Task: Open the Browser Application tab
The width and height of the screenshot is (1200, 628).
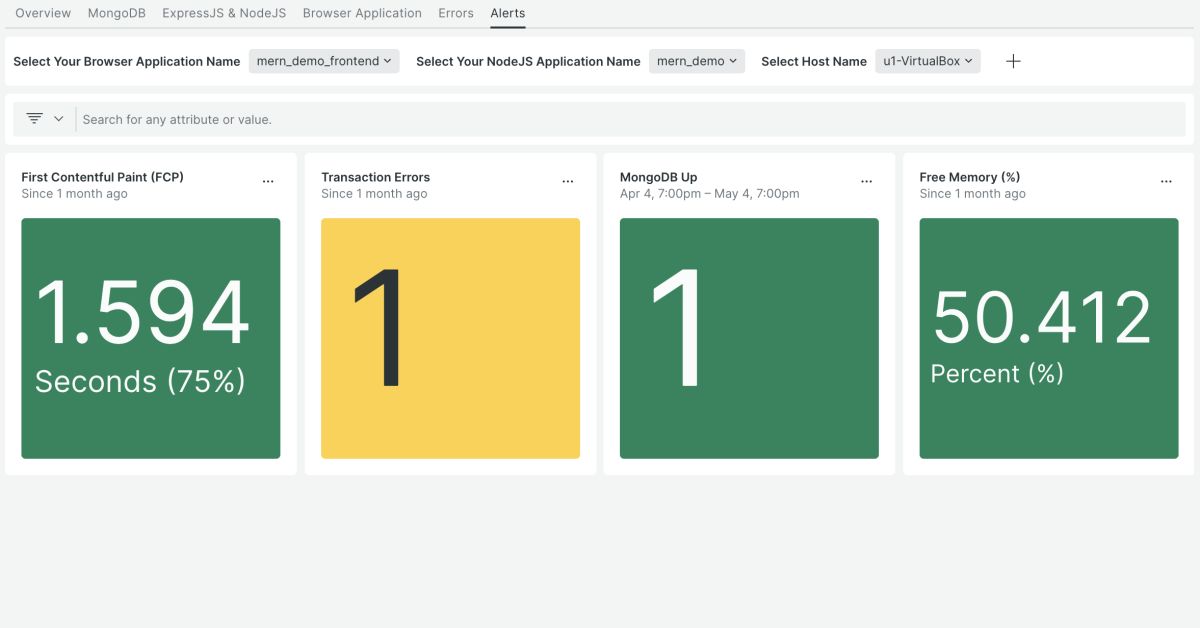Action: tap(362, 13)
